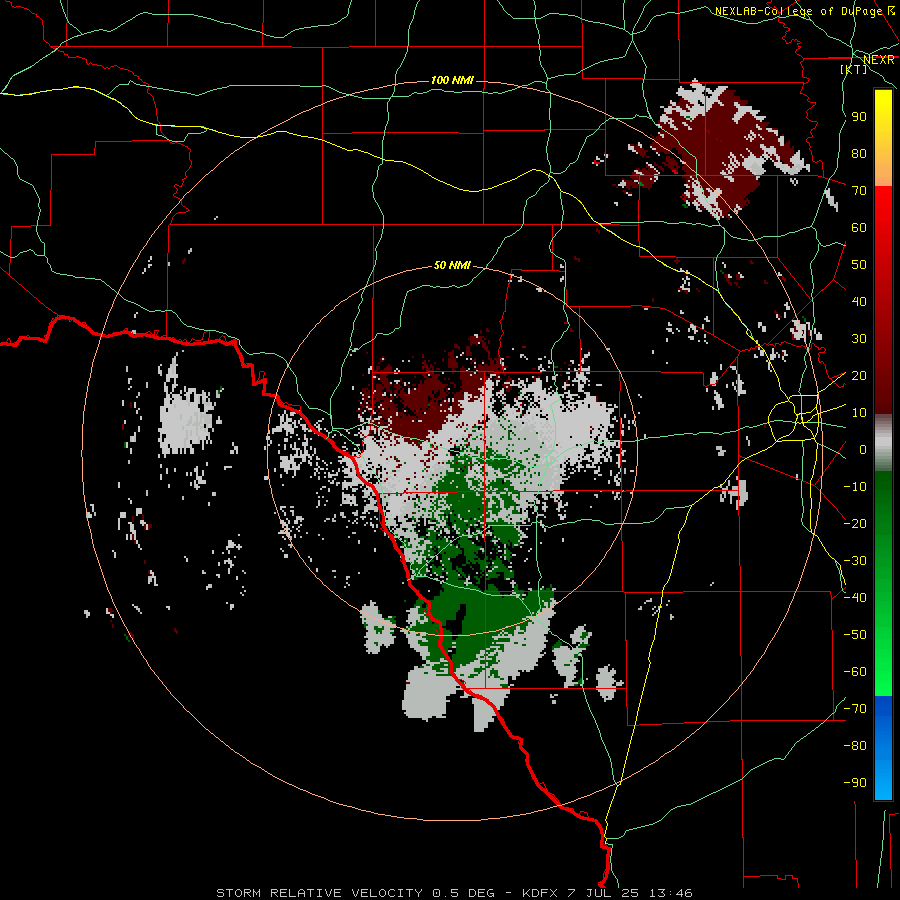
Task: Select the 20 tick label on the velocity scale
Action: pyautogui.click(x=859, y=375)
